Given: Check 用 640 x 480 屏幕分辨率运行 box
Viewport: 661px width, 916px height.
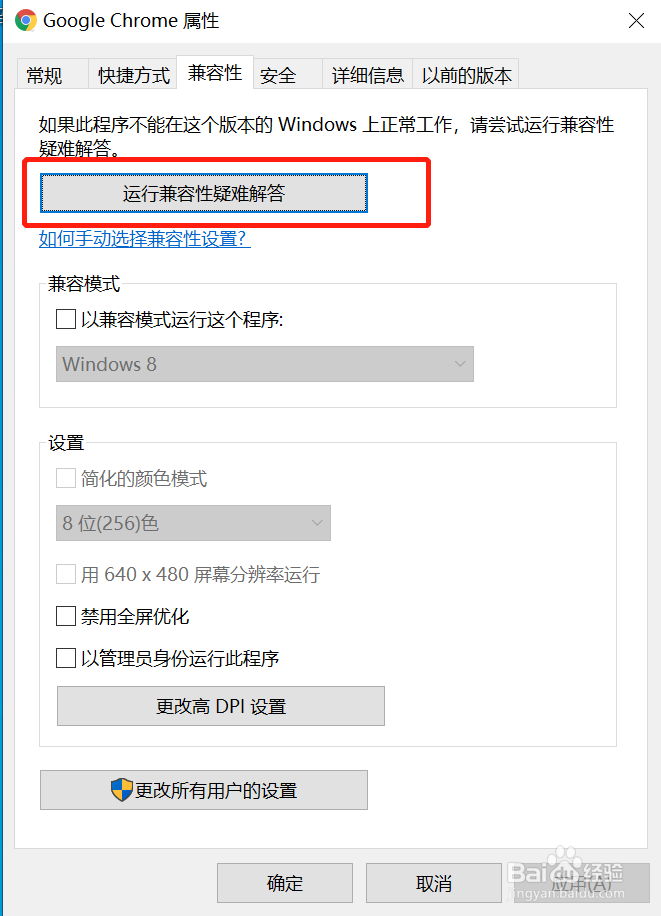Looking at the screenshot, I should [x=66, y=574].
